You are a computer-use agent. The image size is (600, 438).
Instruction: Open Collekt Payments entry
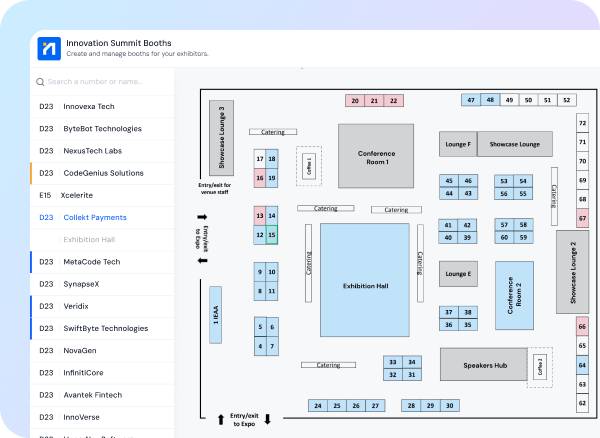(102, 217)
